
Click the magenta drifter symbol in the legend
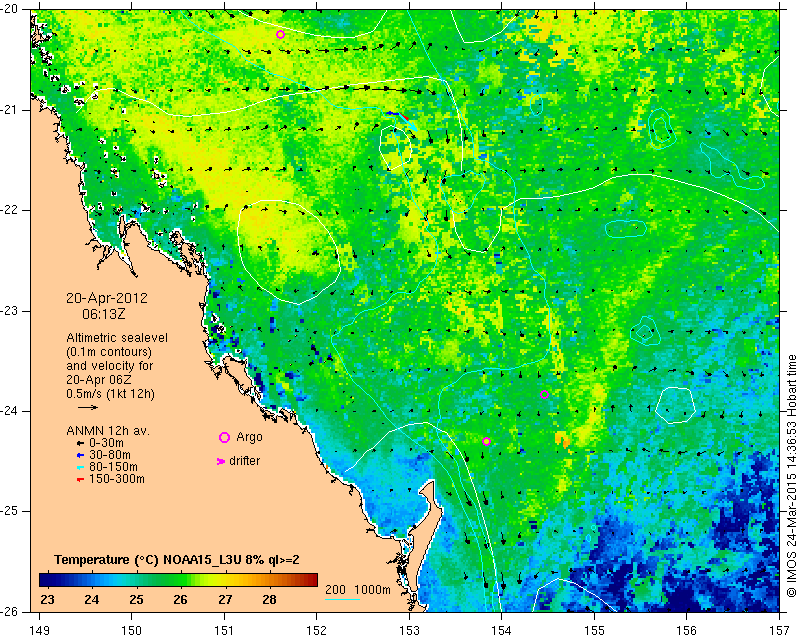[221, 461]
